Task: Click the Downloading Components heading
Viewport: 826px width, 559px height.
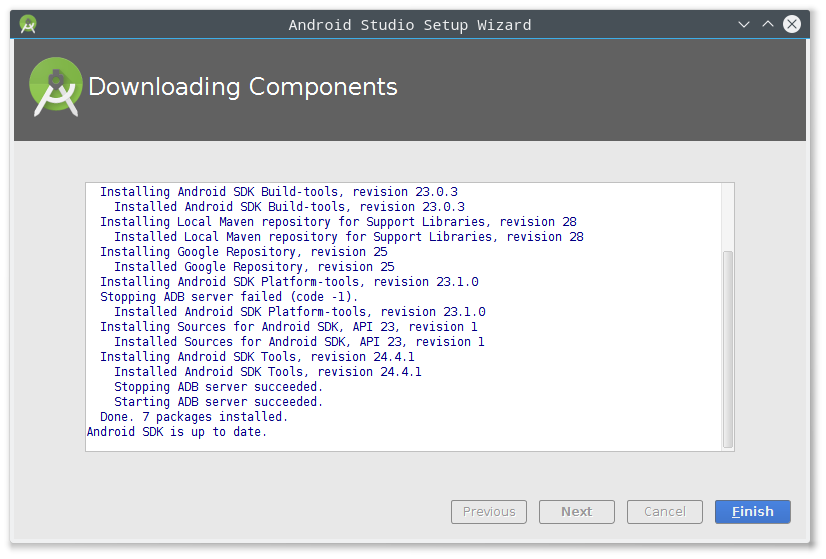Action: [x=242, y=86]
